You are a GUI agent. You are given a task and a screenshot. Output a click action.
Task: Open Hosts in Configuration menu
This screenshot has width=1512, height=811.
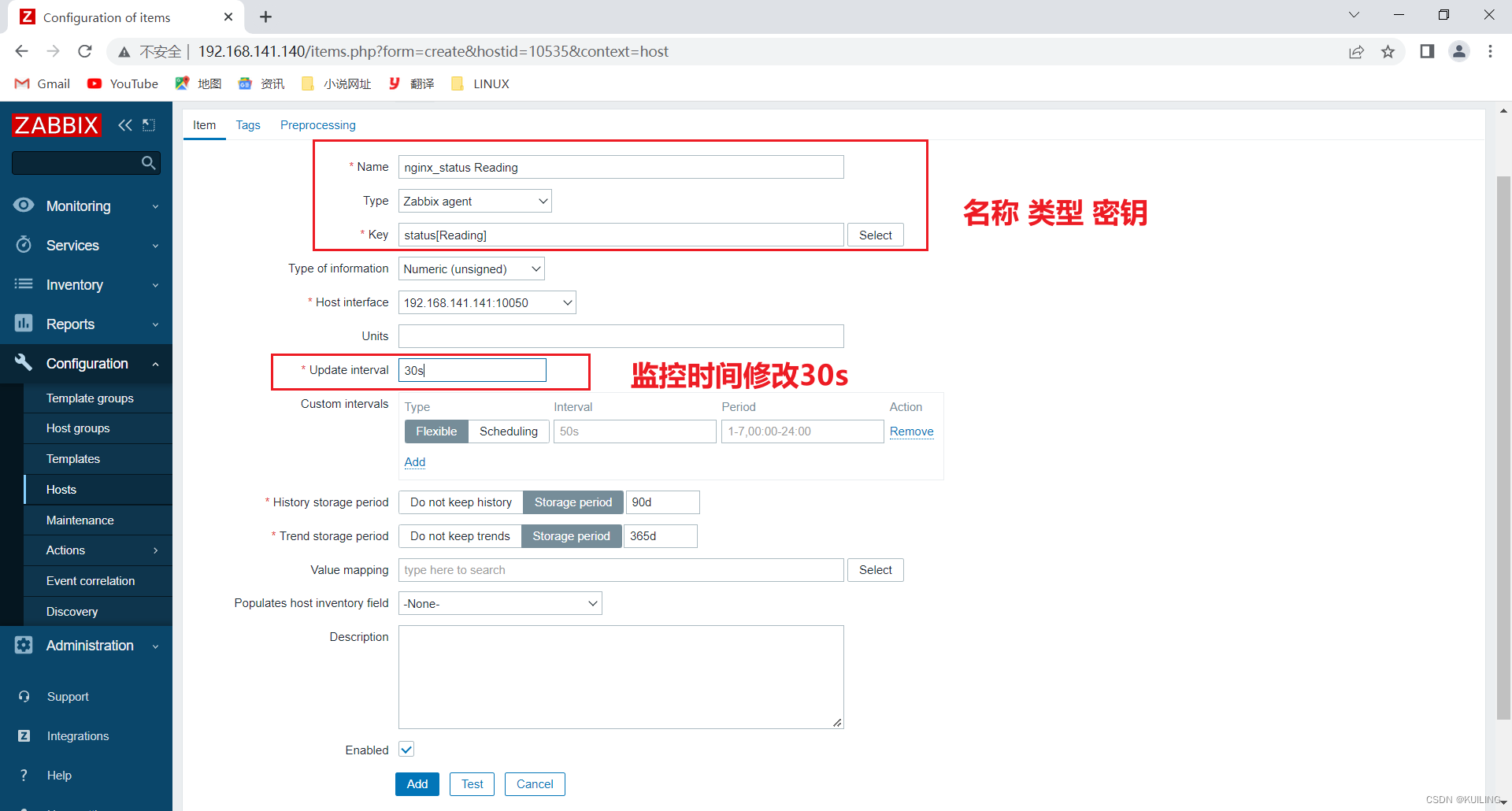point(61,490)
